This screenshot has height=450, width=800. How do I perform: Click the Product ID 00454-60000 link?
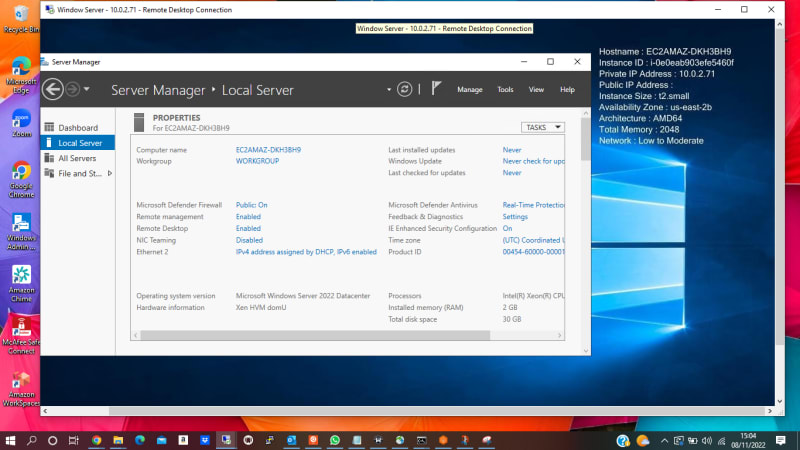pyautogui.click(x=533, y=252)
